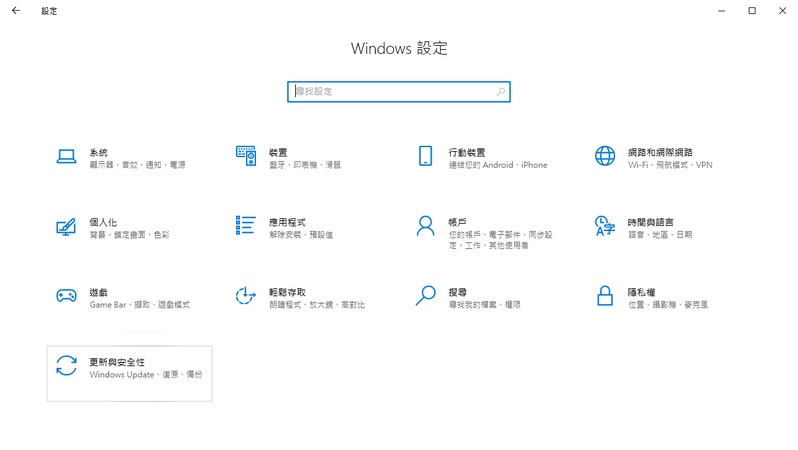Minimize the 設定 window
Screen dimensions: 798x450
click(721, 11)
